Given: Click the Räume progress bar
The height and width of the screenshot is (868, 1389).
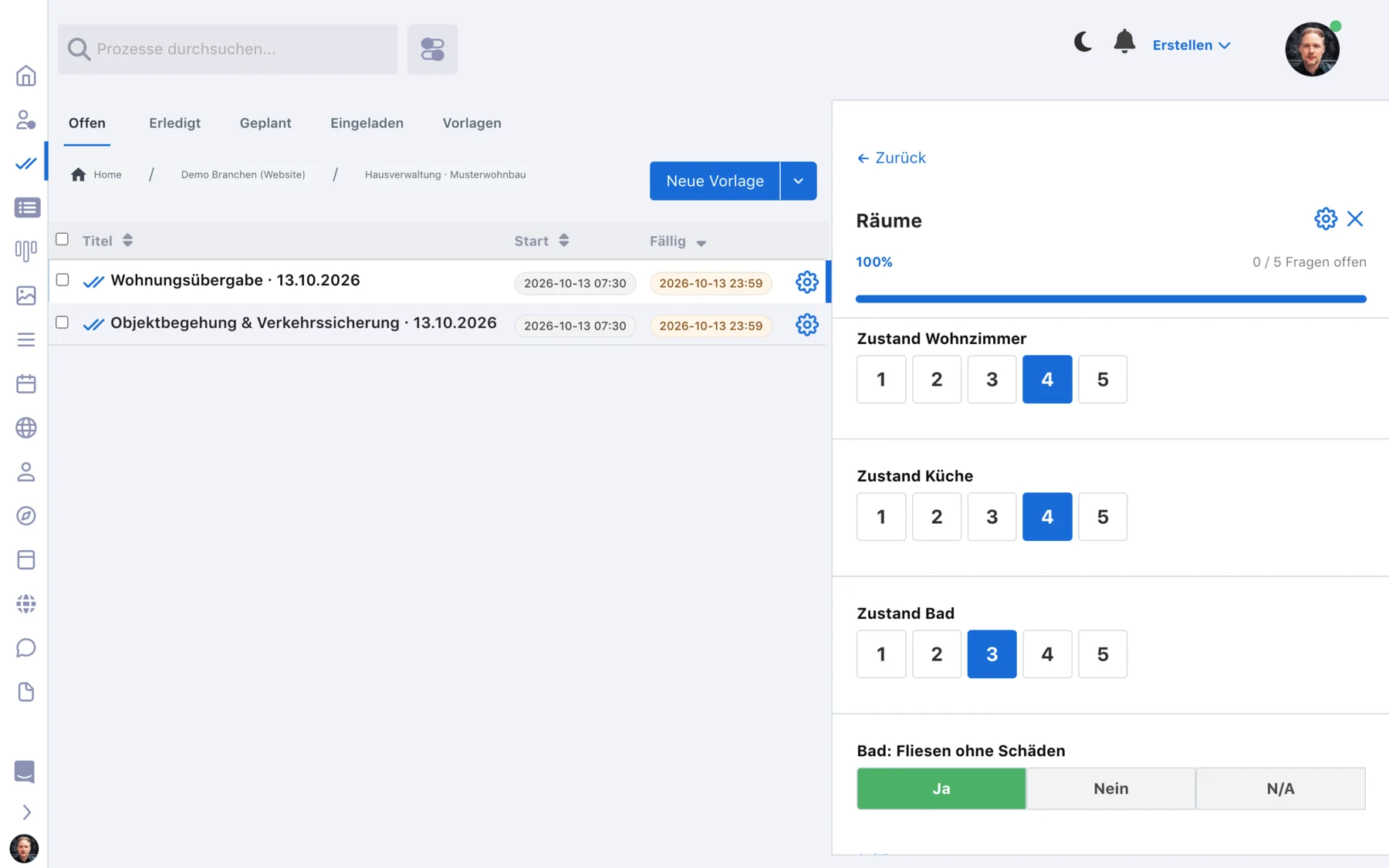Looking at the screenshot, I should pos(1110,299).
